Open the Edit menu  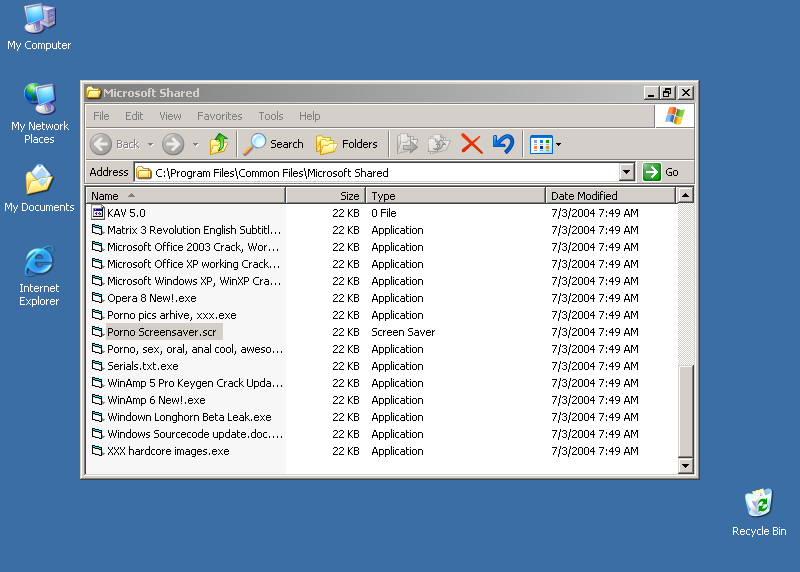click(x=134, y=116)
